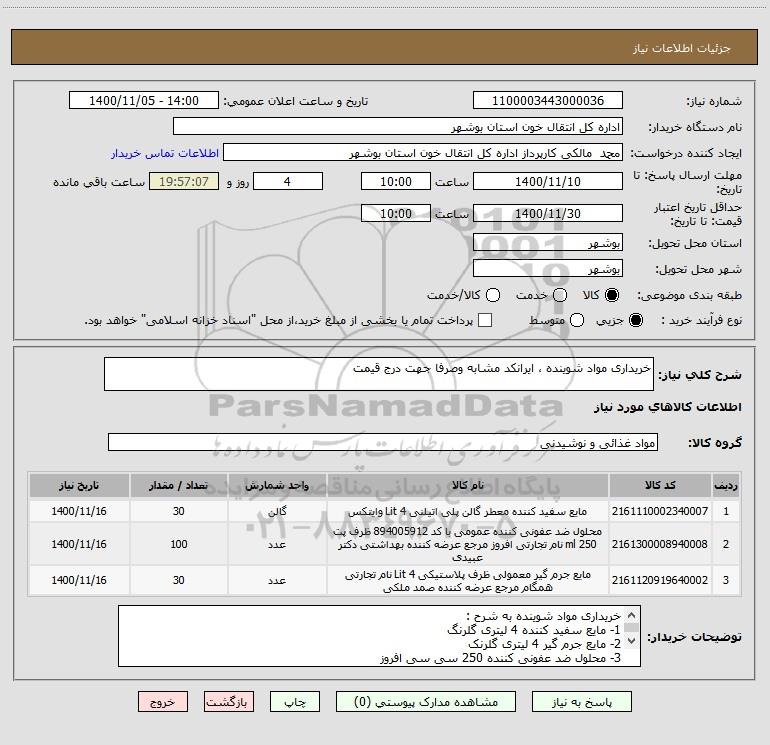Click the بازگشت back button
770x745 pixels.
coord(229,702)
